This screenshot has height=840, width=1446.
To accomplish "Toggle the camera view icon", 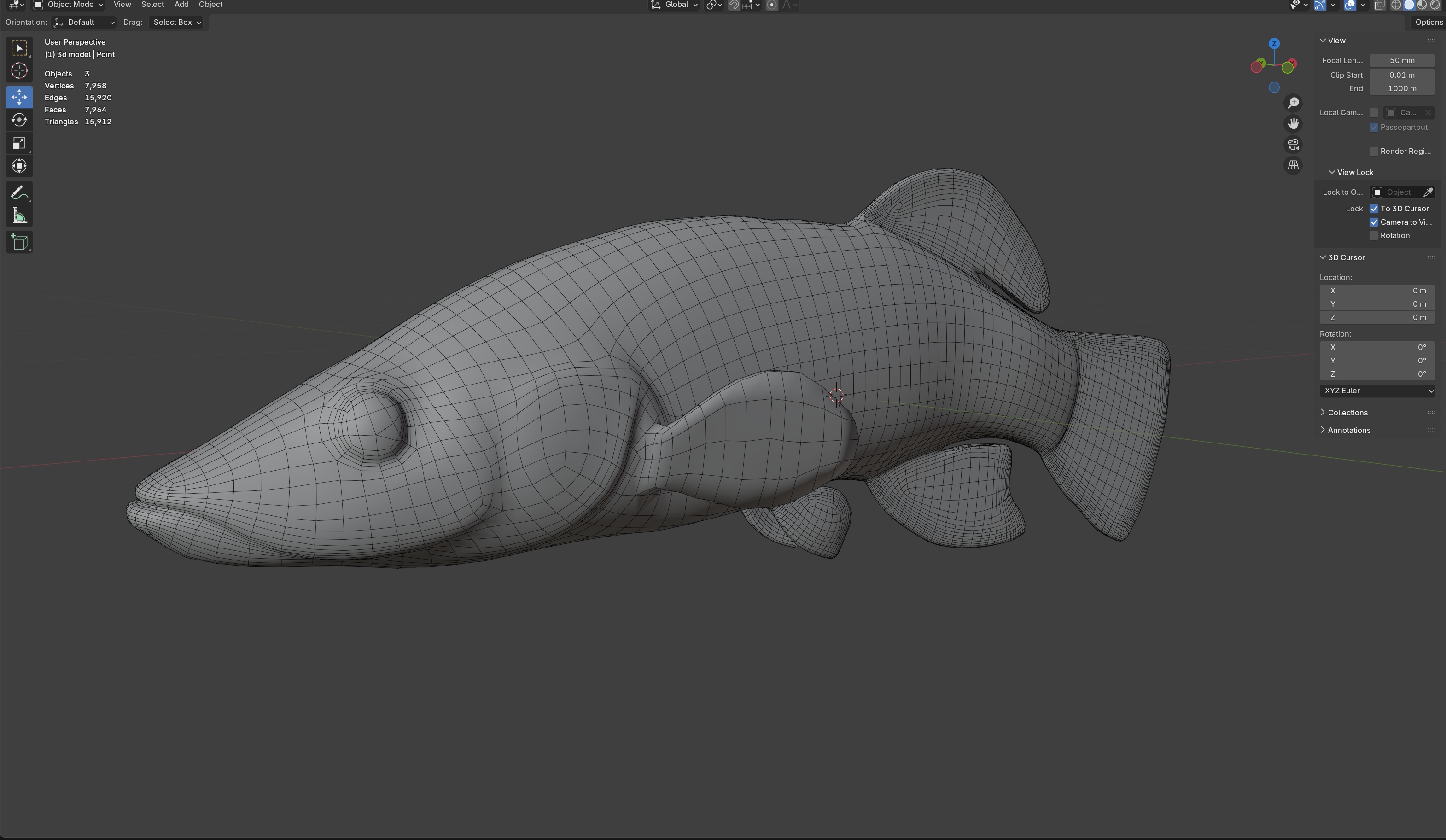I will pos(1293,145).
